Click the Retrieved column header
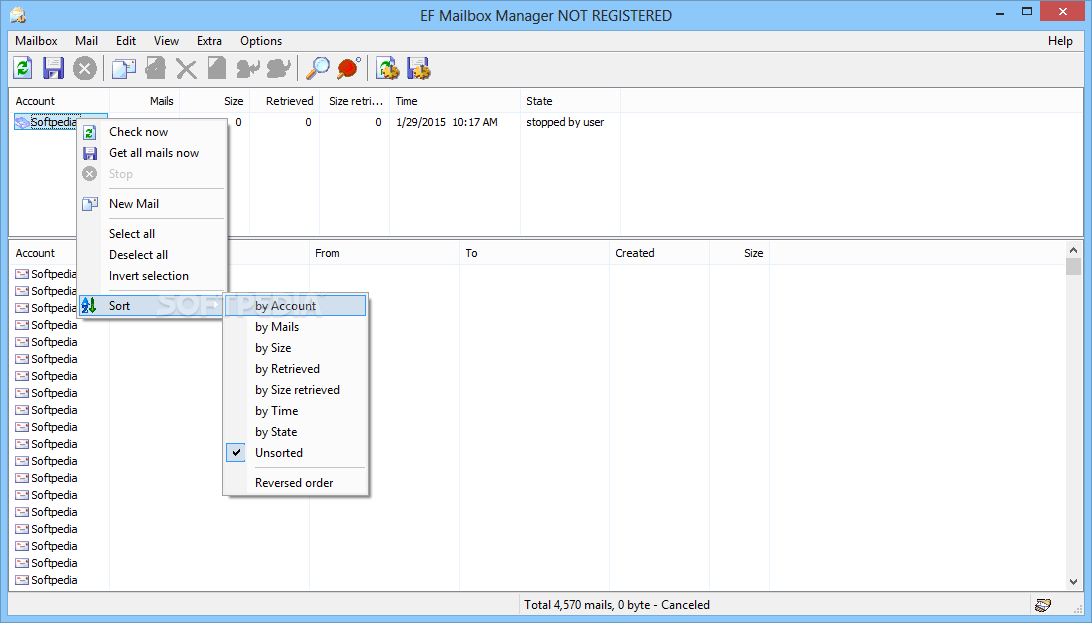 (284, 101)
